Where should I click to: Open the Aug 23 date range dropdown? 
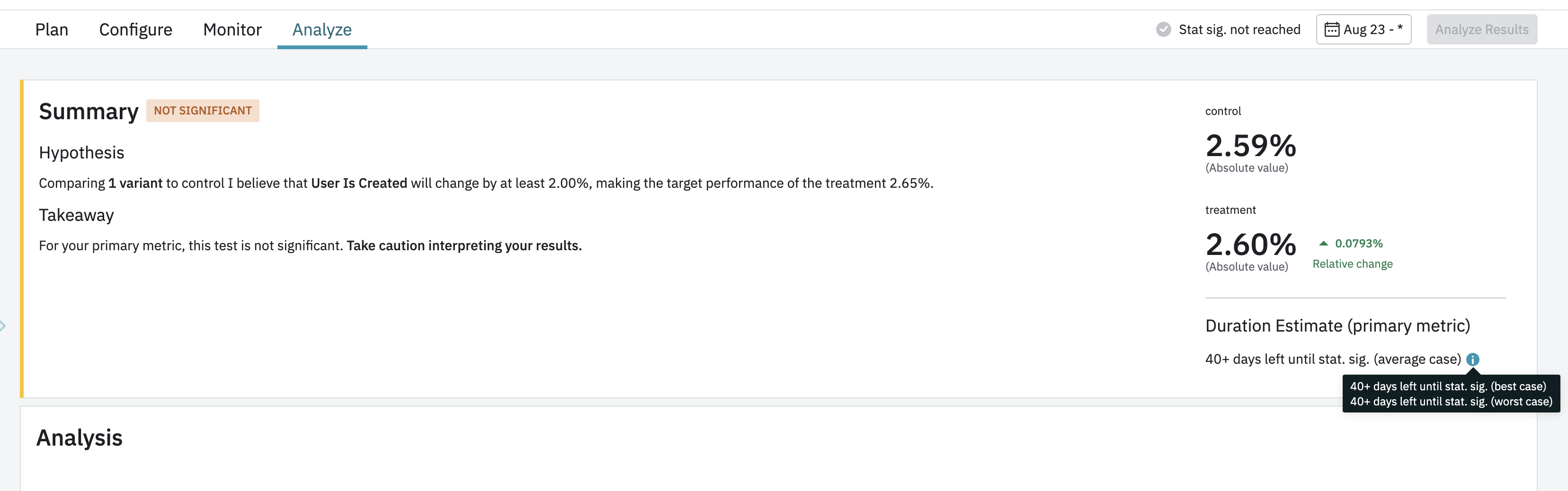1363,30
